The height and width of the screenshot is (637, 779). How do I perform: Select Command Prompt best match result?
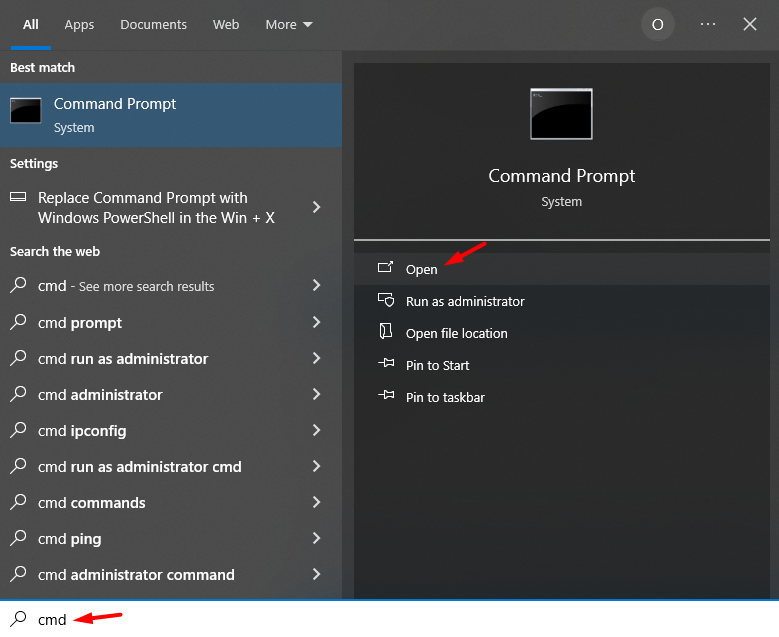click(170, 115)
